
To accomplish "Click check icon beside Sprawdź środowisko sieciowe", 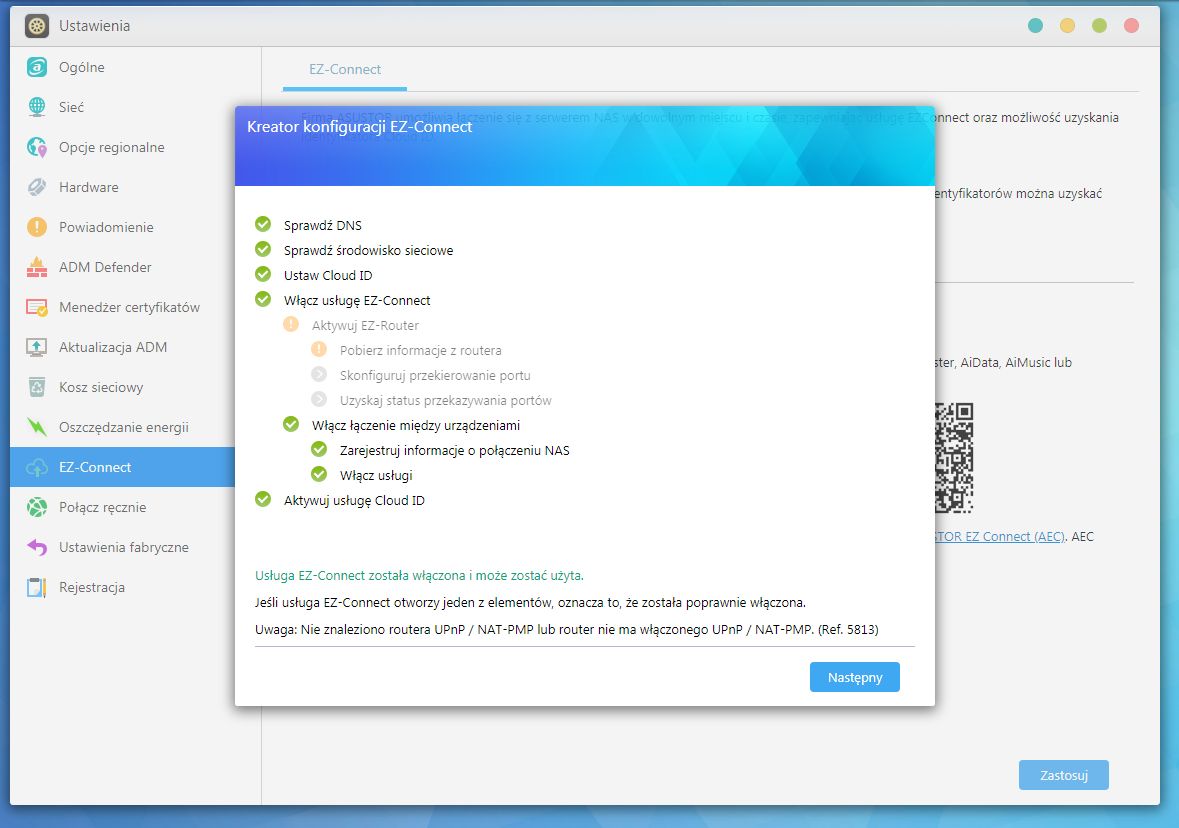I will pyautogui.click(x=263, y=249).
